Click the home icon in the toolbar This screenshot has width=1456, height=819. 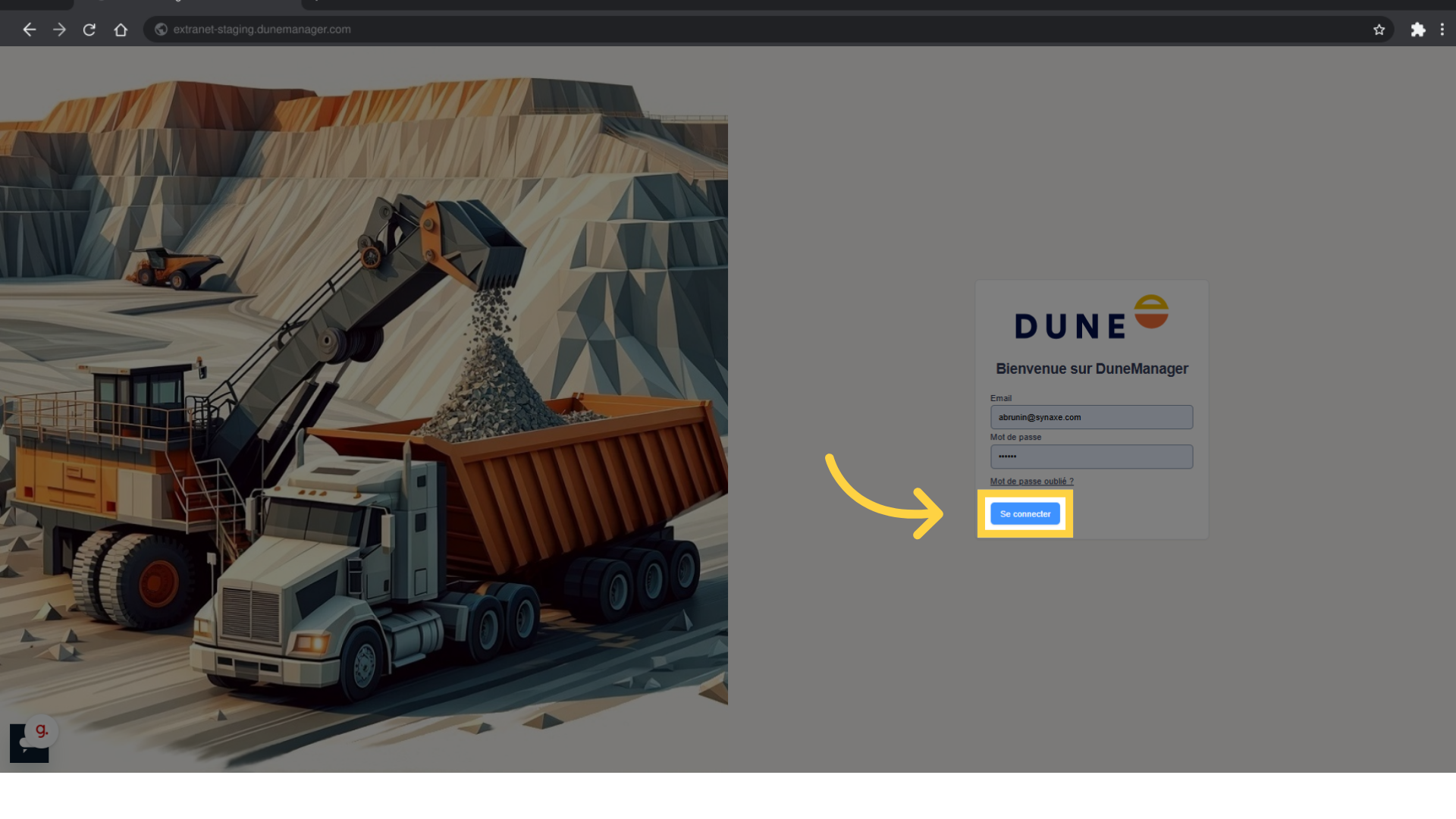pyautogui.click(x=121, y=30)
